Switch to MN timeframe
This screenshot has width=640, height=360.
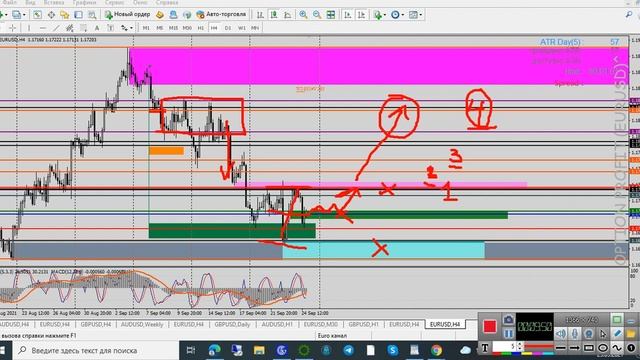pos(255,28)
